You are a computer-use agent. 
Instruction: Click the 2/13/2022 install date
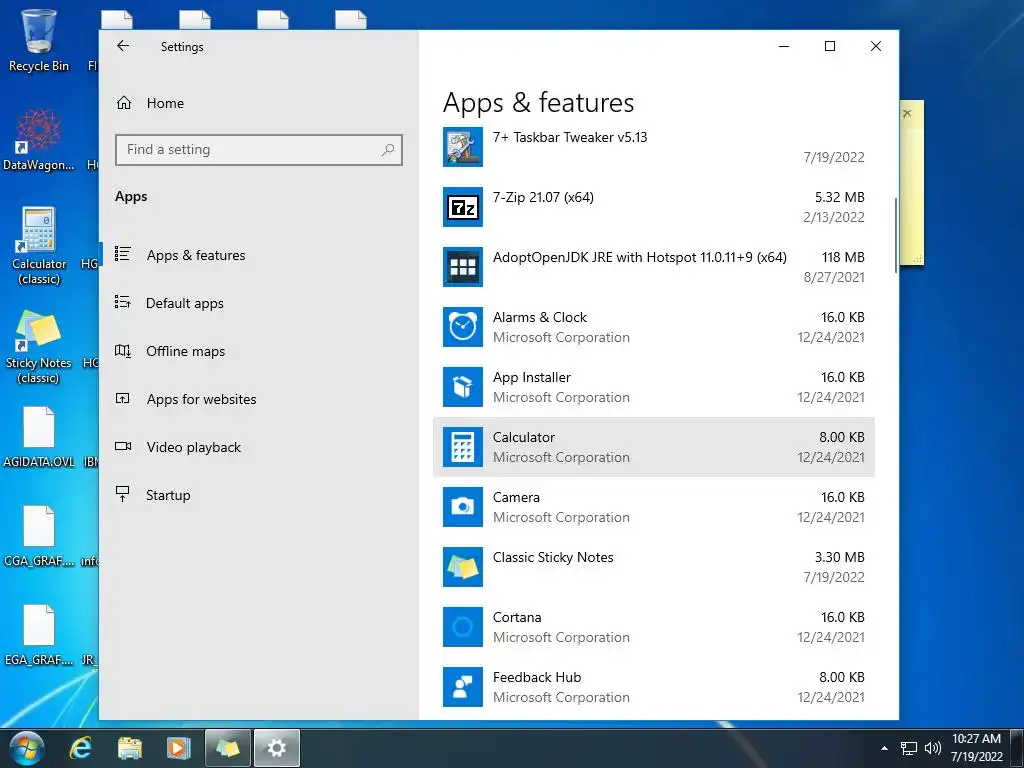[834, 217]
